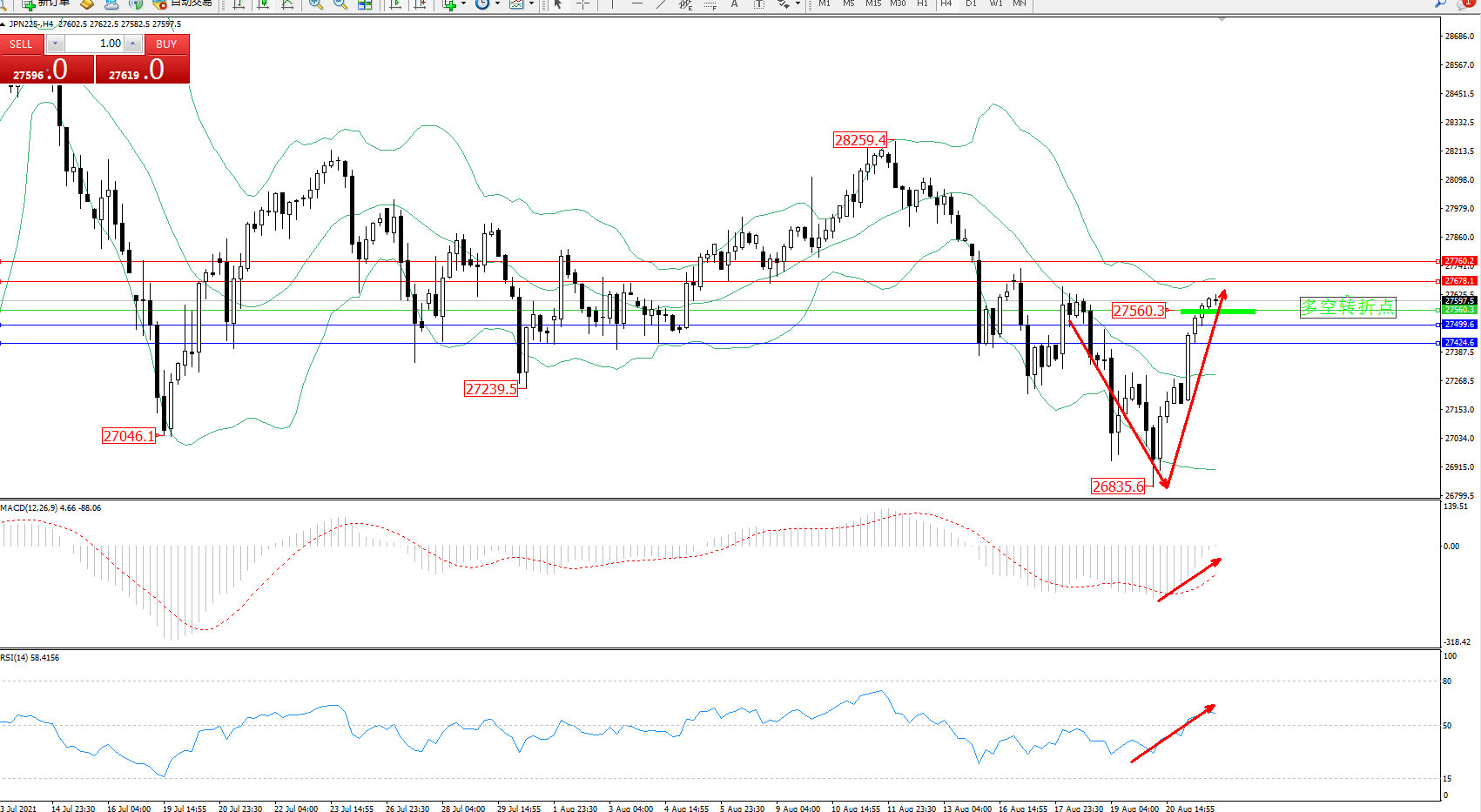Viewport: 1481px width, 812px height.
Task: Switch timeframe to M15
Action: (x=872, y=4)
